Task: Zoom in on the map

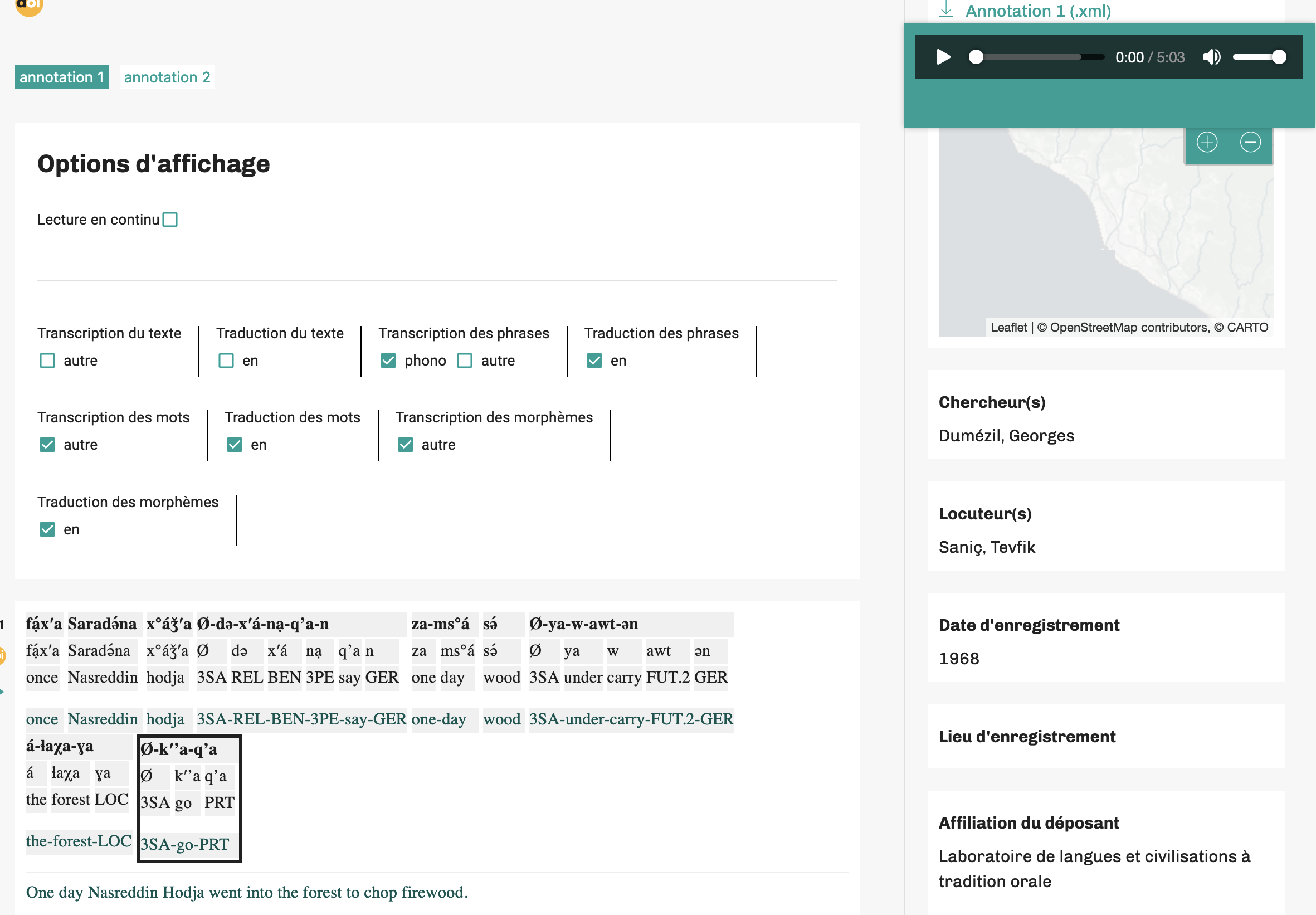Action: [1207, 142]
